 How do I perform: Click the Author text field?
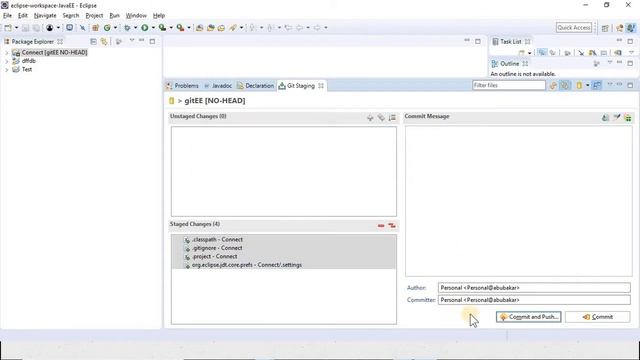pyautogui.click(x=534, y=288)
